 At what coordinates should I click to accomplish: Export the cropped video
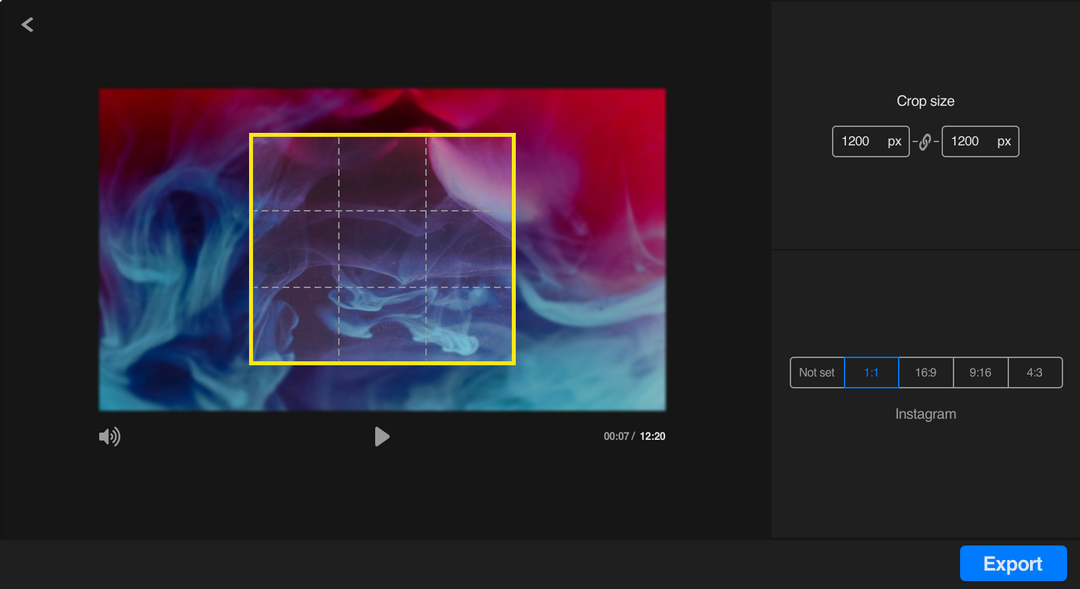(1013, 563)
